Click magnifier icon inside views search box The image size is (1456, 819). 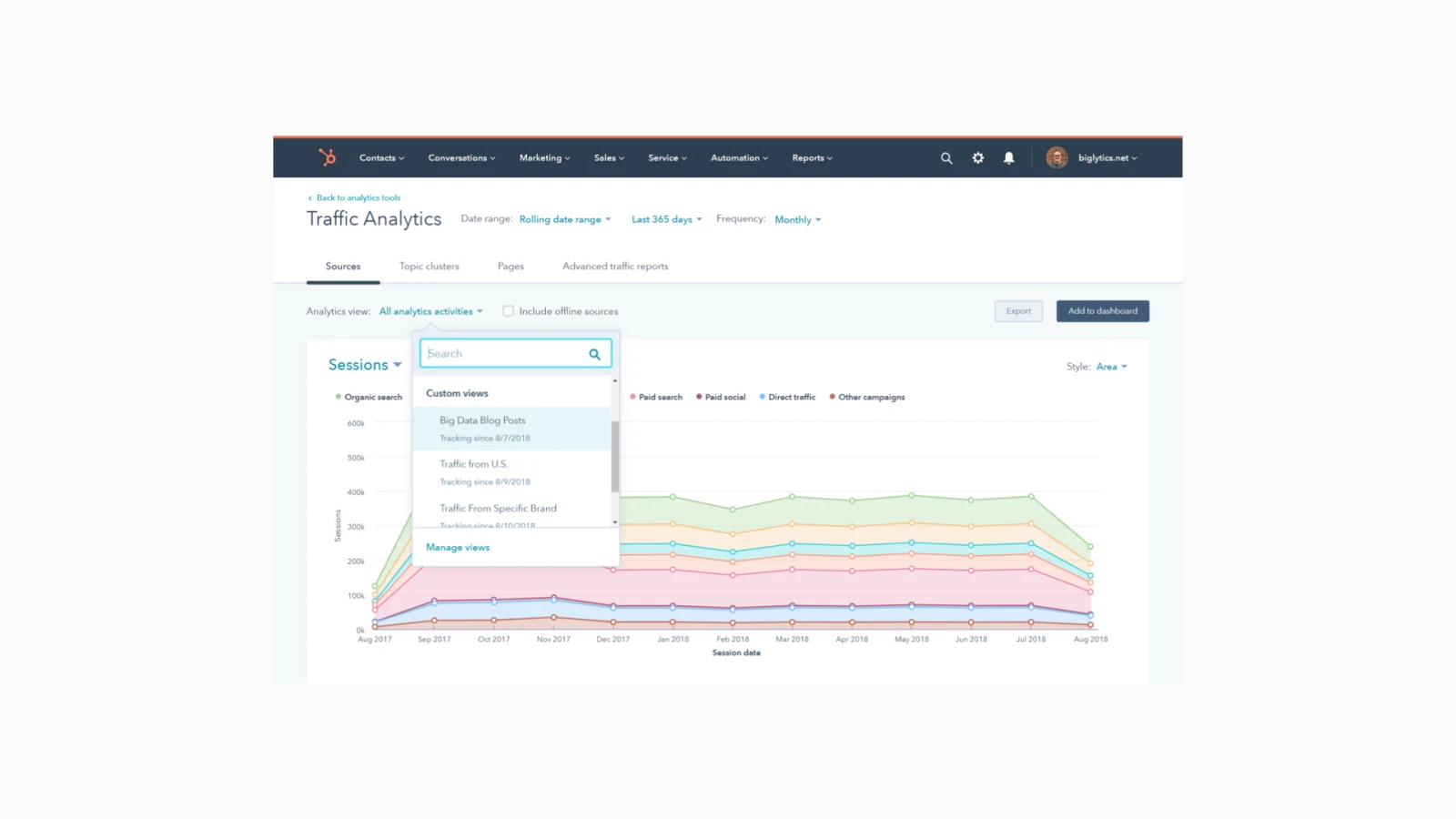[x=594, y=354]
